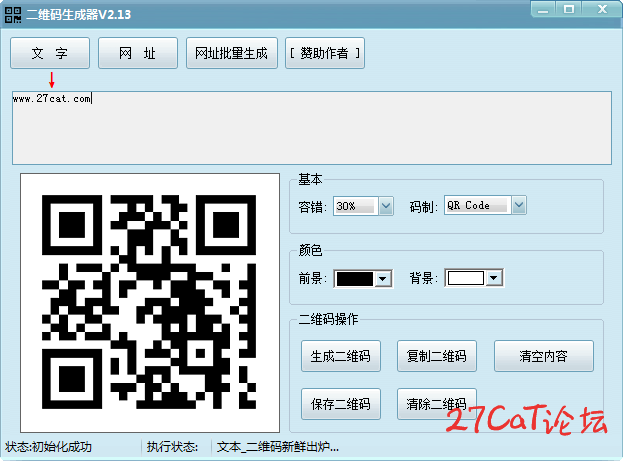Select the QR Code type value field

pyautogui.click(x=478, y=205)
